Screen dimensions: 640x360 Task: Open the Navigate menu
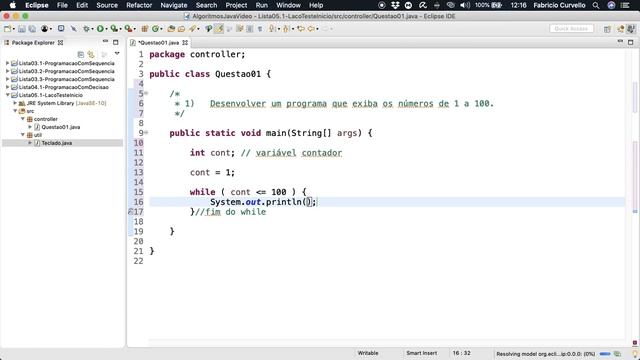(173, 5)
